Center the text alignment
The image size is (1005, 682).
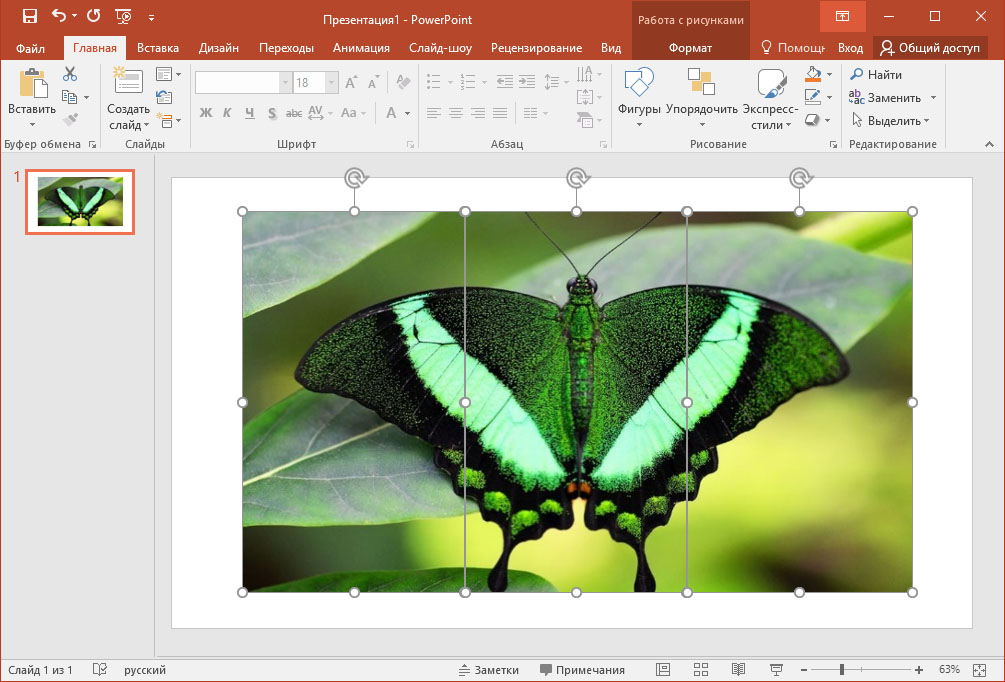(x=456, y=113)
